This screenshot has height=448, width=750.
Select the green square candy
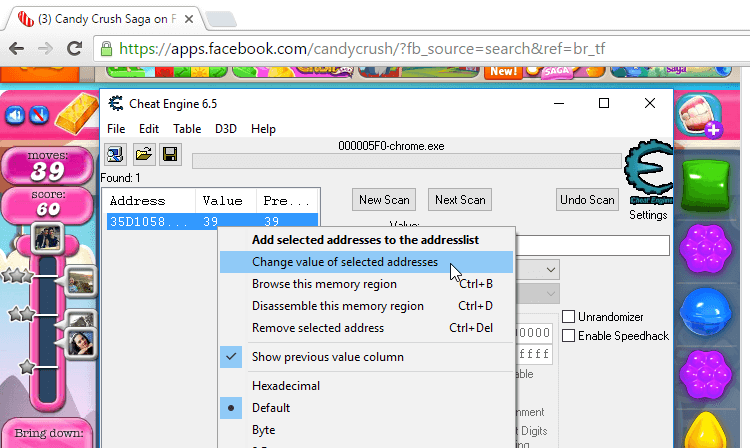(706, 185)
